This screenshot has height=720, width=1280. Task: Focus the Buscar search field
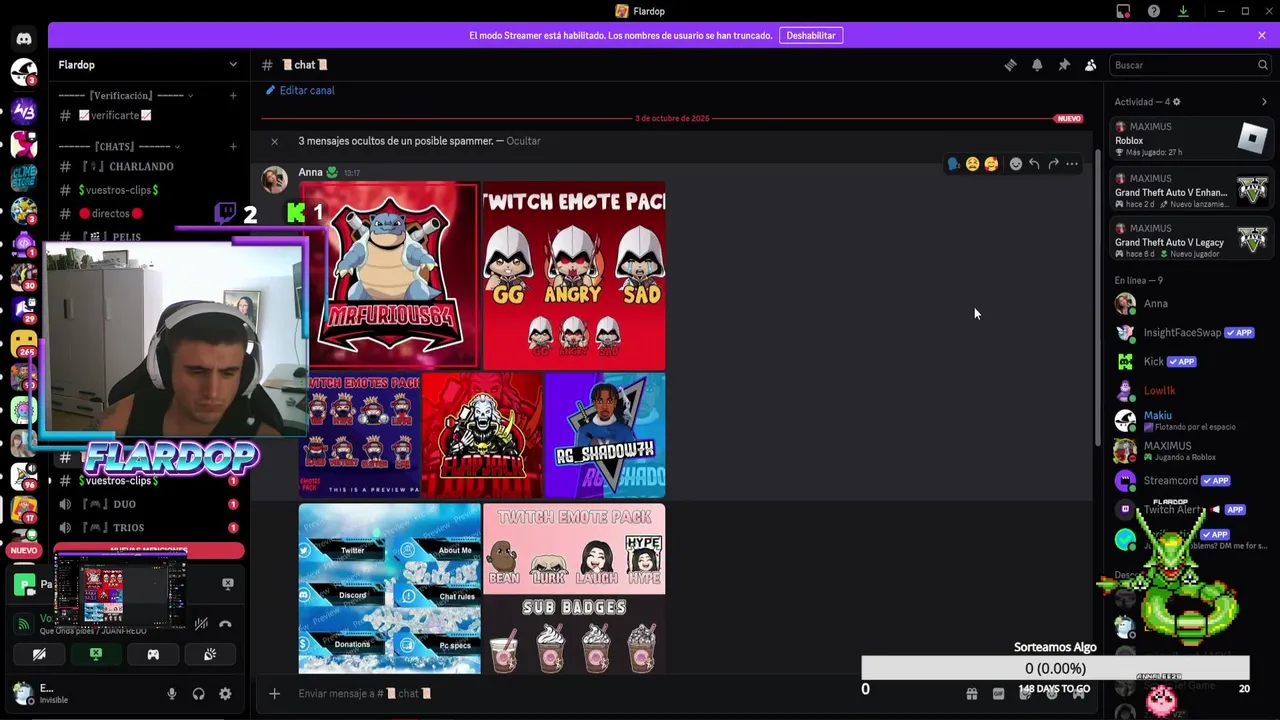point(1190,65)
